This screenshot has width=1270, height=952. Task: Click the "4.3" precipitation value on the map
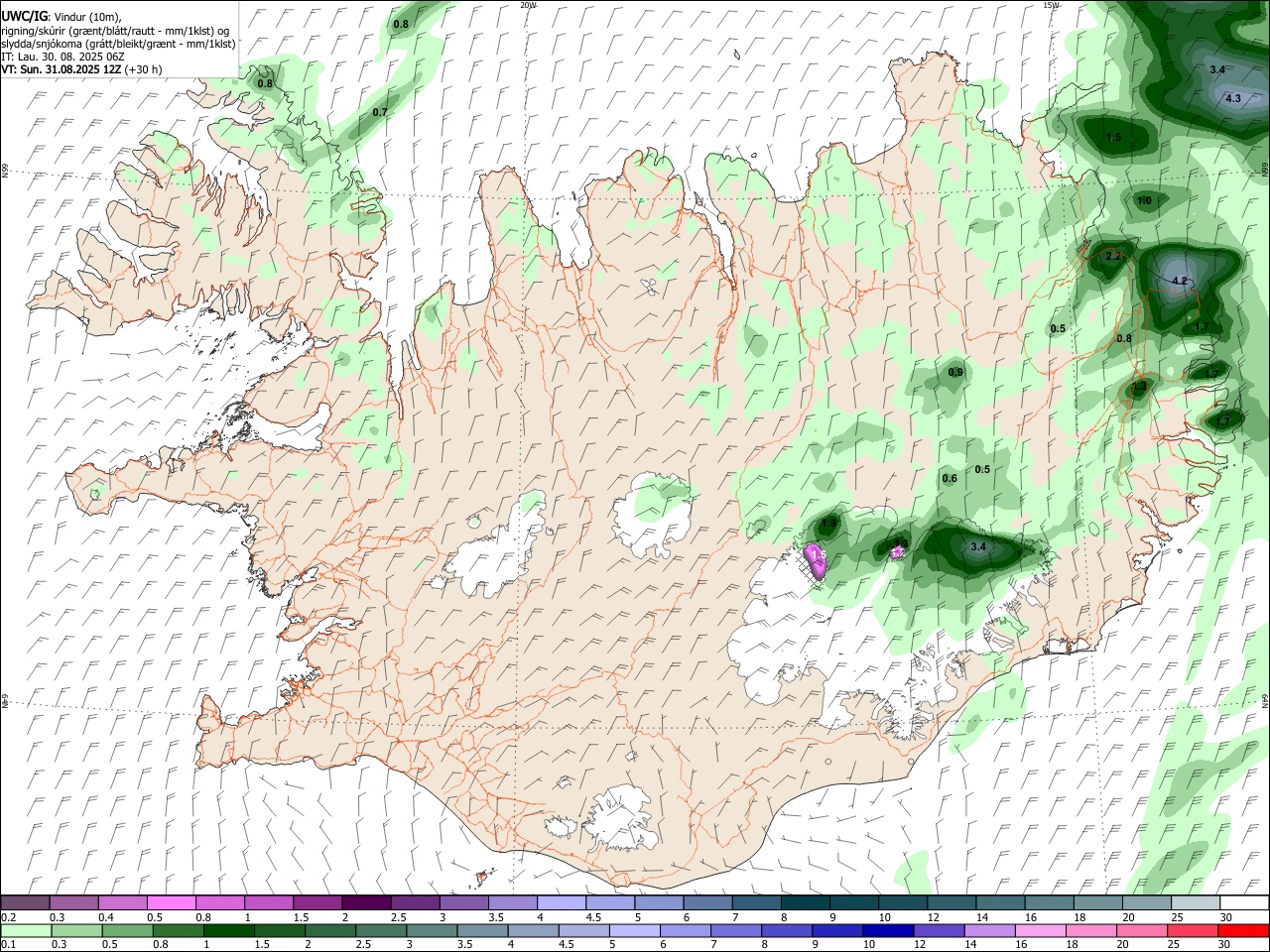(1233, 98)
